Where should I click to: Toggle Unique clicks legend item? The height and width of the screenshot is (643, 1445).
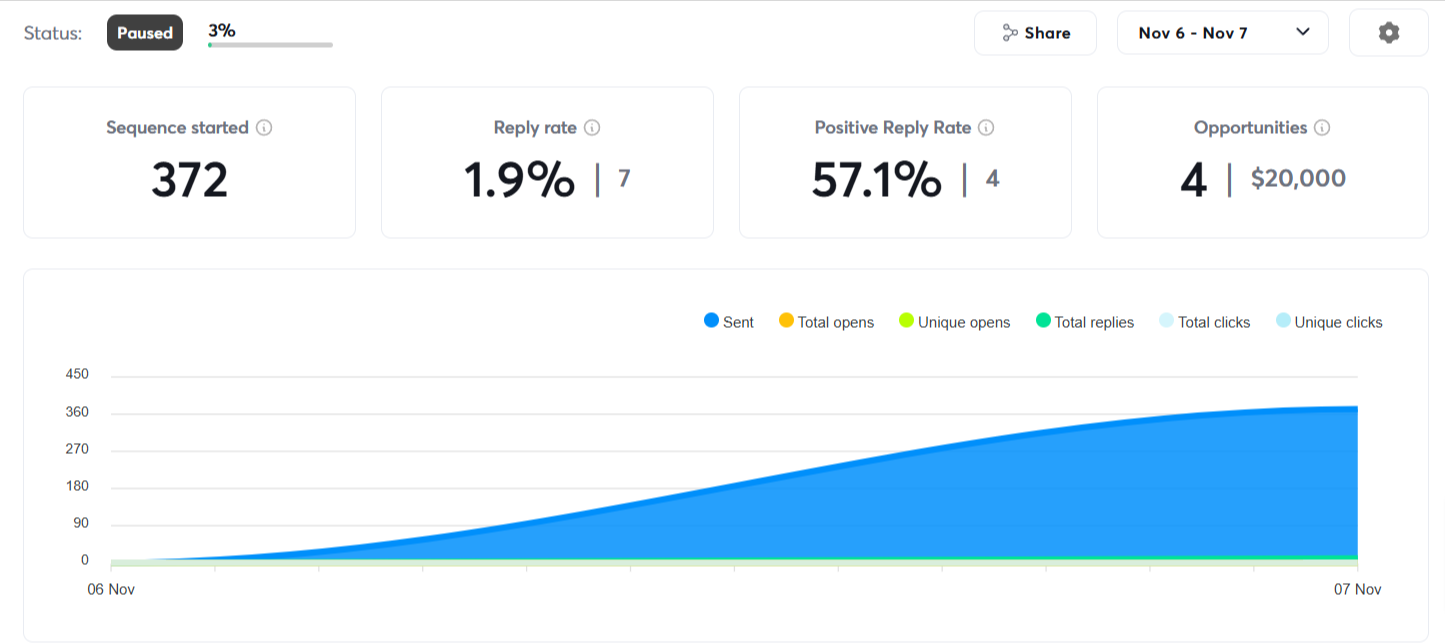tap(1329, 322)
